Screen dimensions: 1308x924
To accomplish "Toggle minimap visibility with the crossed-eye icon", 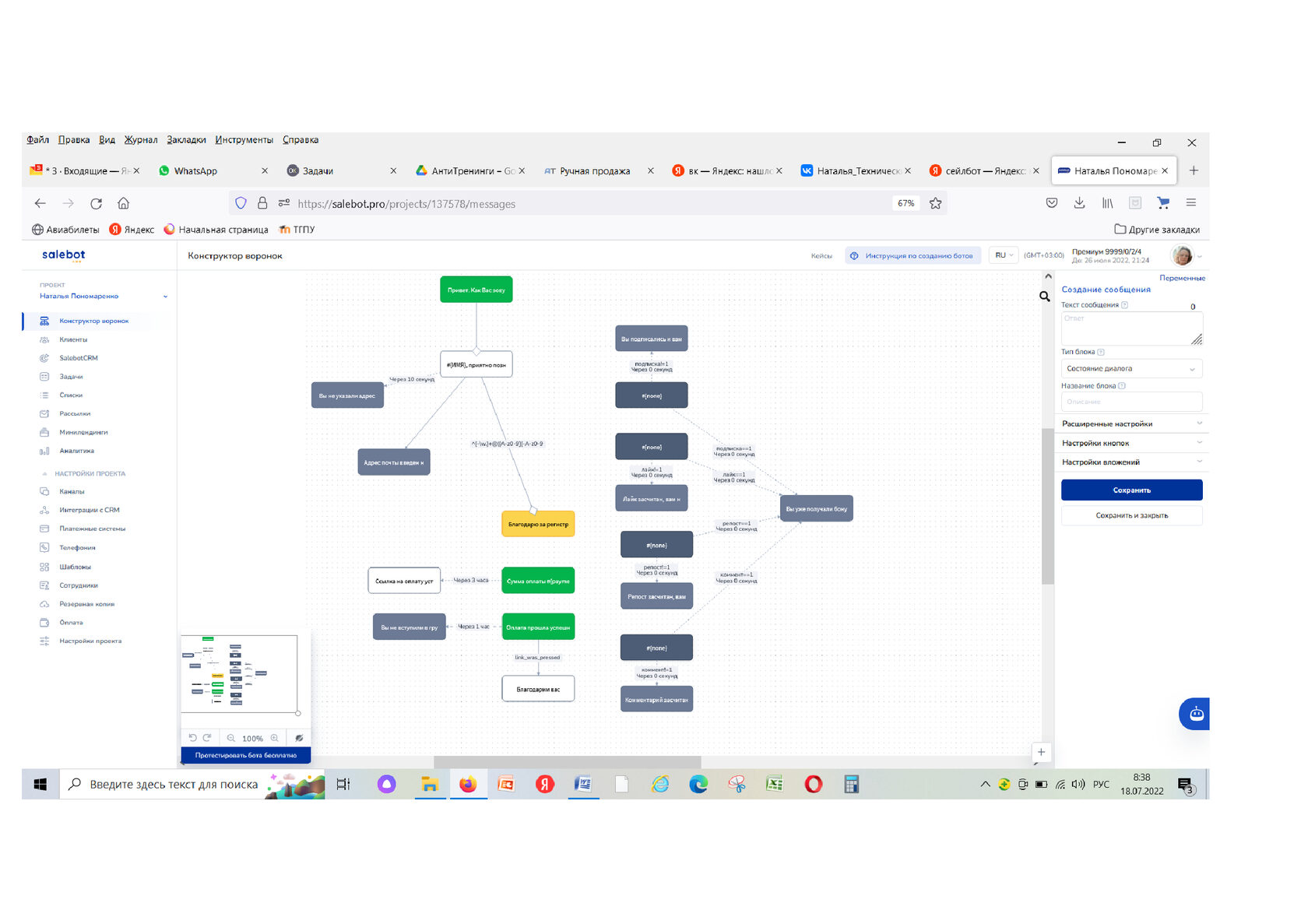I will click(299, 738).
